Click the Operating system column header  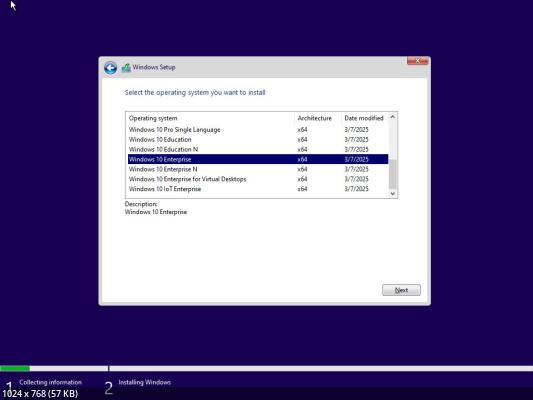pyautogui.click(x=153, y=118)
